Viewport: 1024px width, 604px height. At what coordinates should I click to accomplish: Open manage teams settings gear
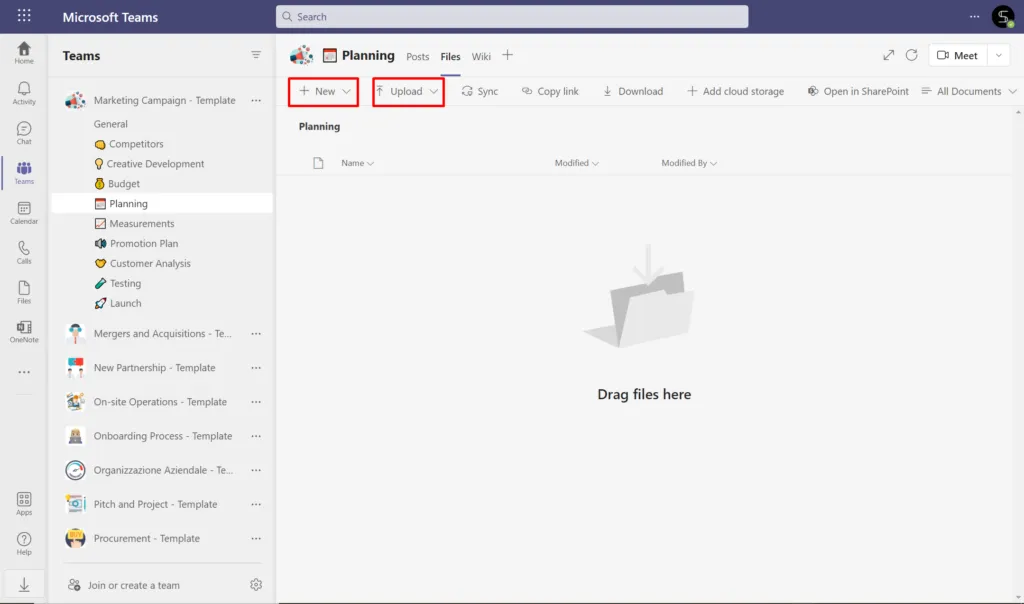256,584
